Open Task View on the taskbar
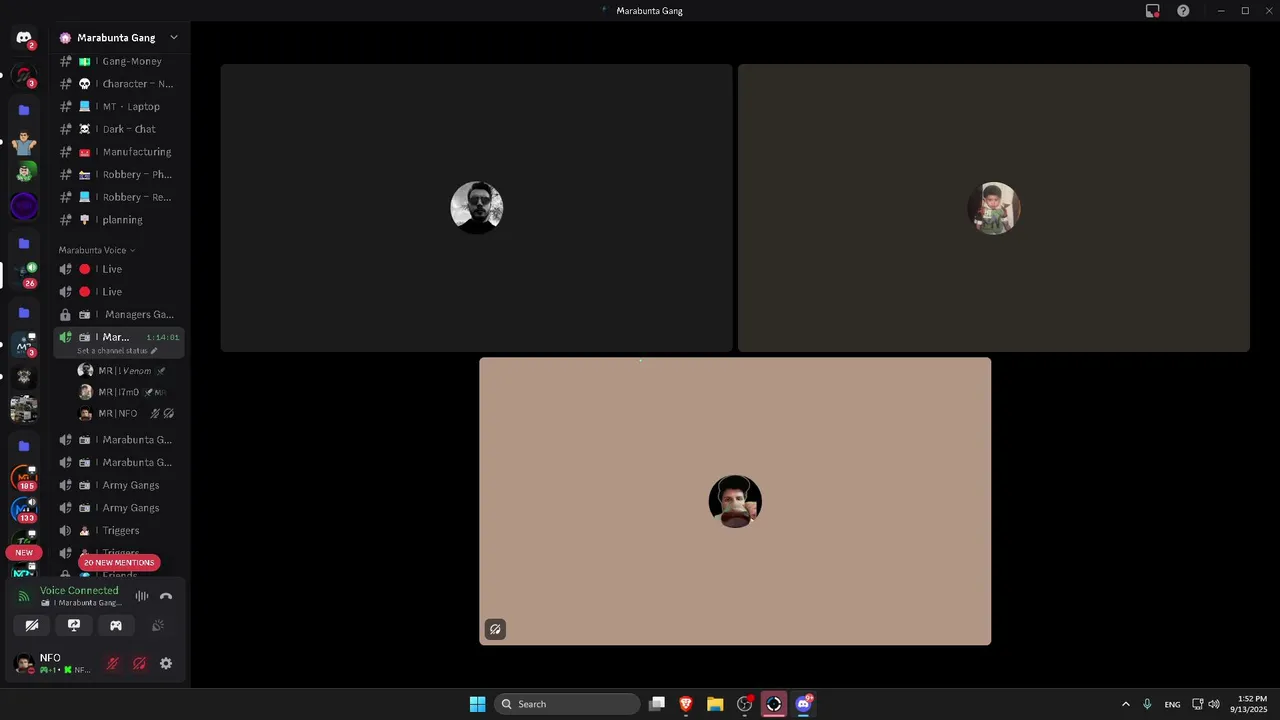This screenshot has height=720, width=1280. click(x=657, y=704)
